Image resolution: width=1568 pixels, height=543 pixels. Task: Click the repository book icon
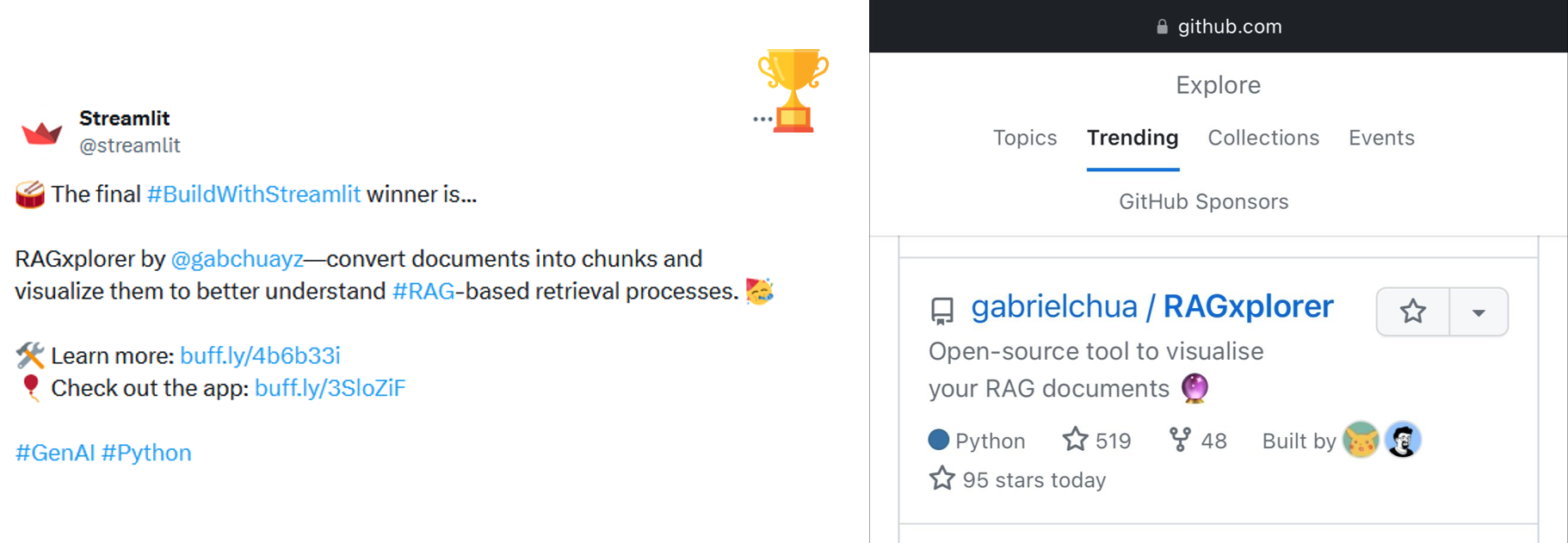tap(942, 310)
